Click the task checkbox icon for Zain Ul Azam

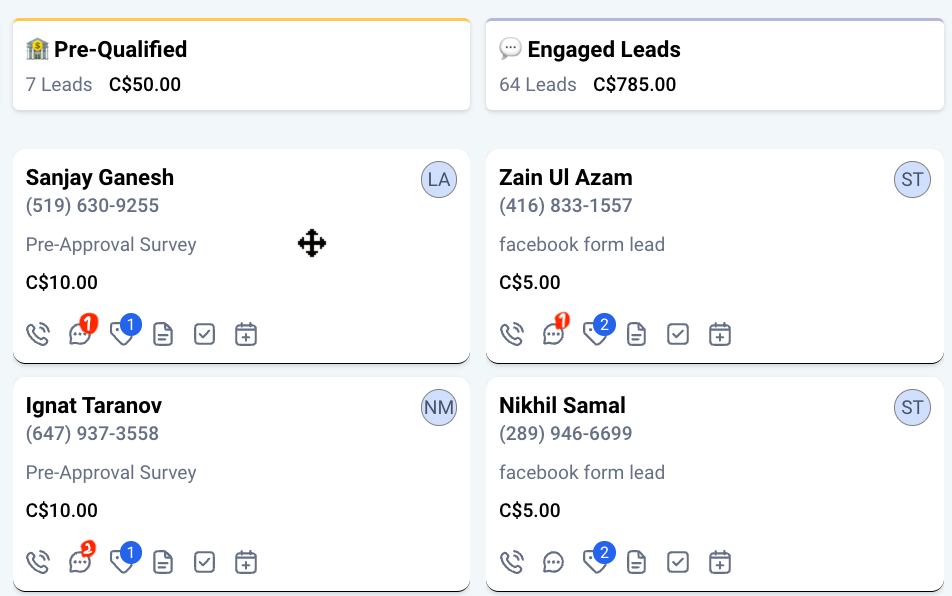(678, 334)
